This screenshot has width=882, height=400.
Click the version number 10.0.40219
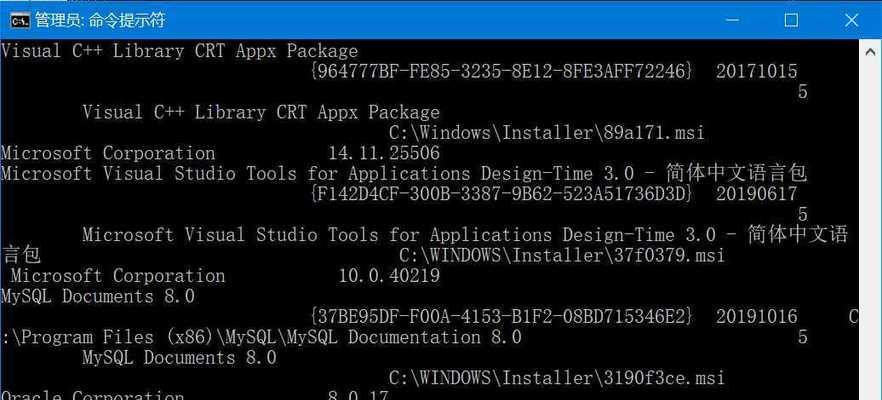tap(389, 276)
